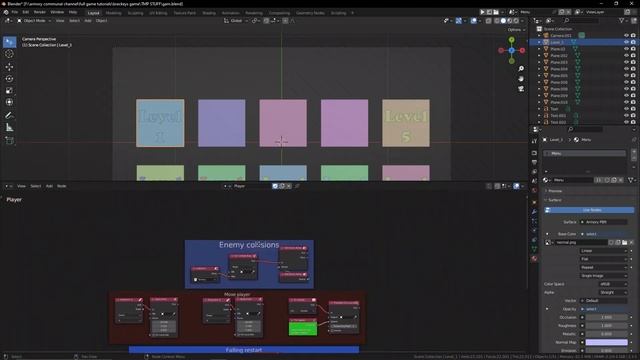Open the Single Image source dropdown
The image size is (640, 360).
pyautogui.click(x=603, y=276)
